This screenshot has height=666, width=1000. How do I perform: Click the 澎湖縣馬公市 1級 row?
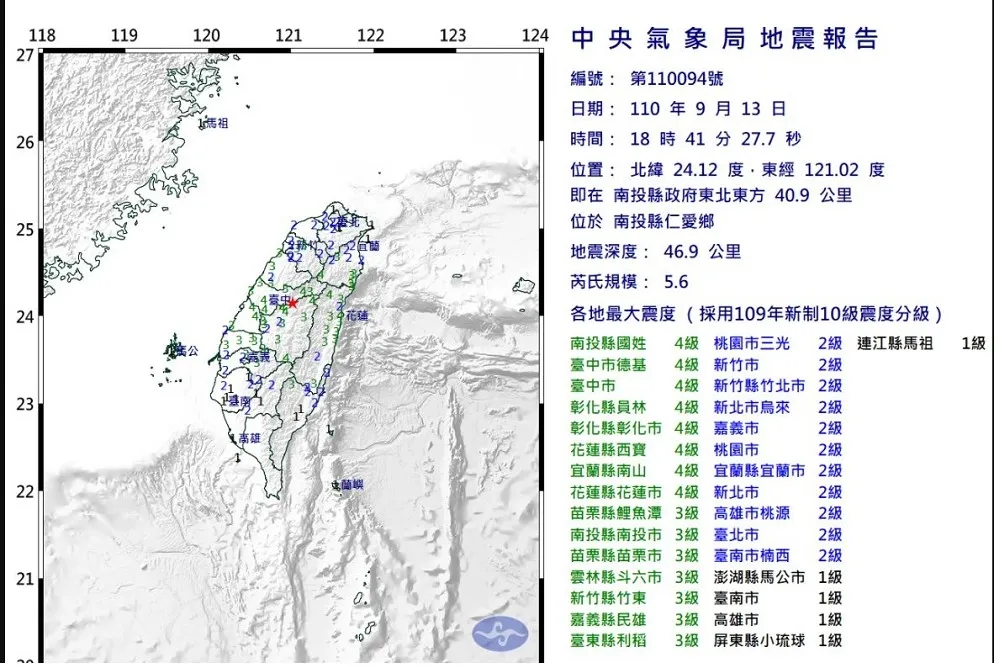pos(777,577)
